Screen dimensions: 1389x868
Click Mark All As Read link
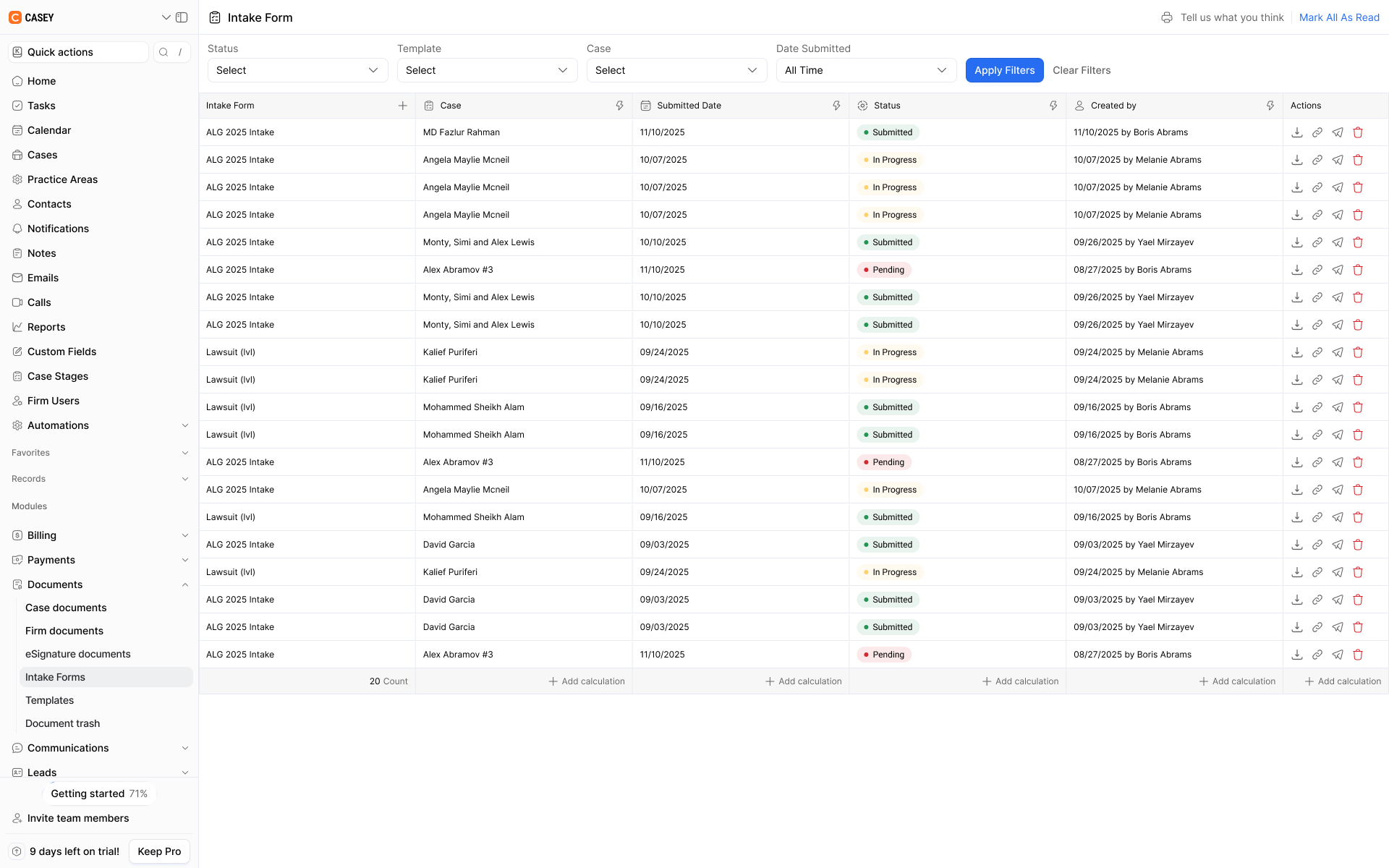pos(1339,17)
